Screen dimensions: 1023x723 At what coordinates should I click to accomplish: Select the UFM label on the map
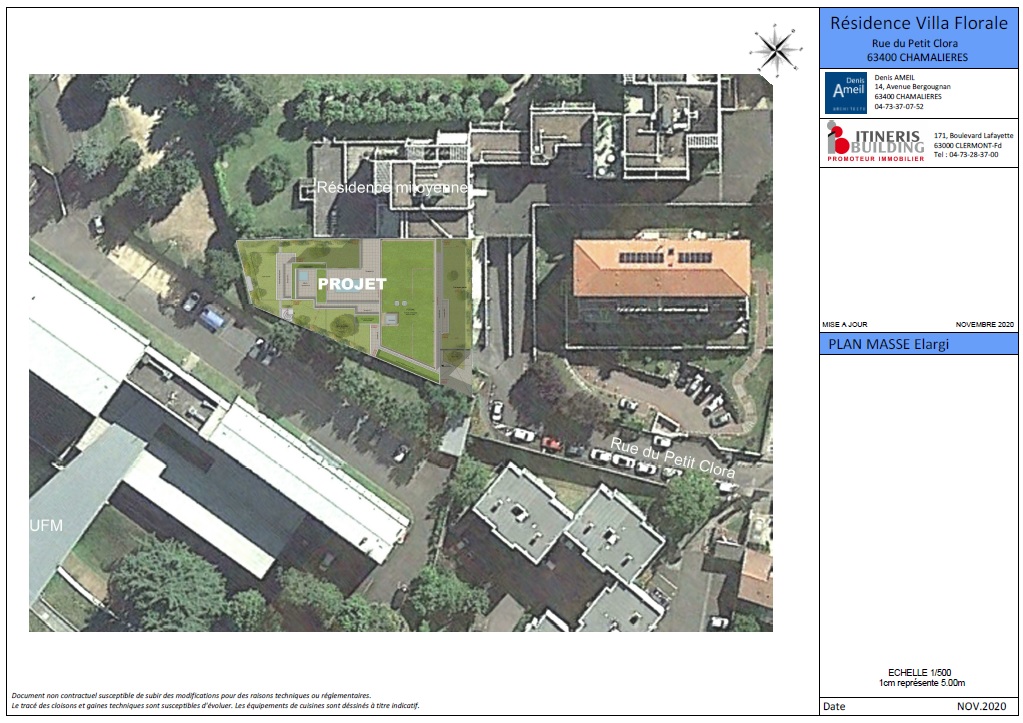coord(48,525)
